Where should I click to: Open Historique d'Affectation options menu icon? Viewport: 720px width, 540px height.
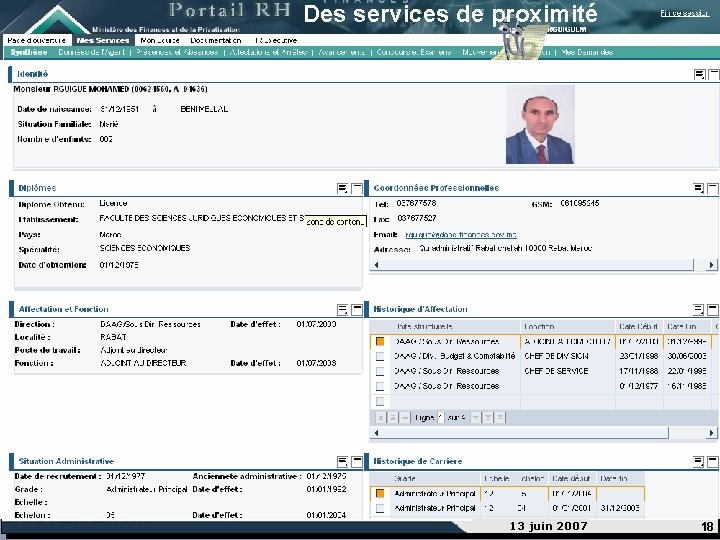[x=698, y=310]
